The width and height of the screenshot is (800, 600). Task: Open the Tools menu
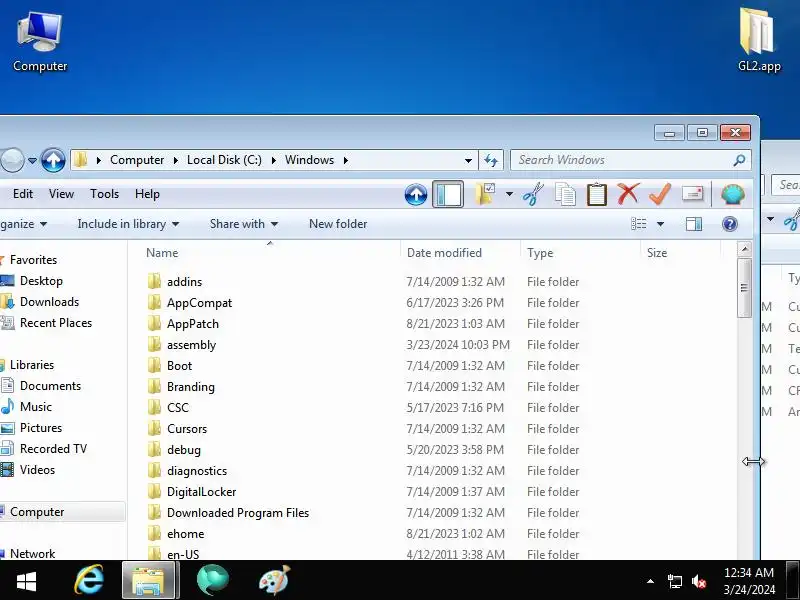(x=105, y=194)
